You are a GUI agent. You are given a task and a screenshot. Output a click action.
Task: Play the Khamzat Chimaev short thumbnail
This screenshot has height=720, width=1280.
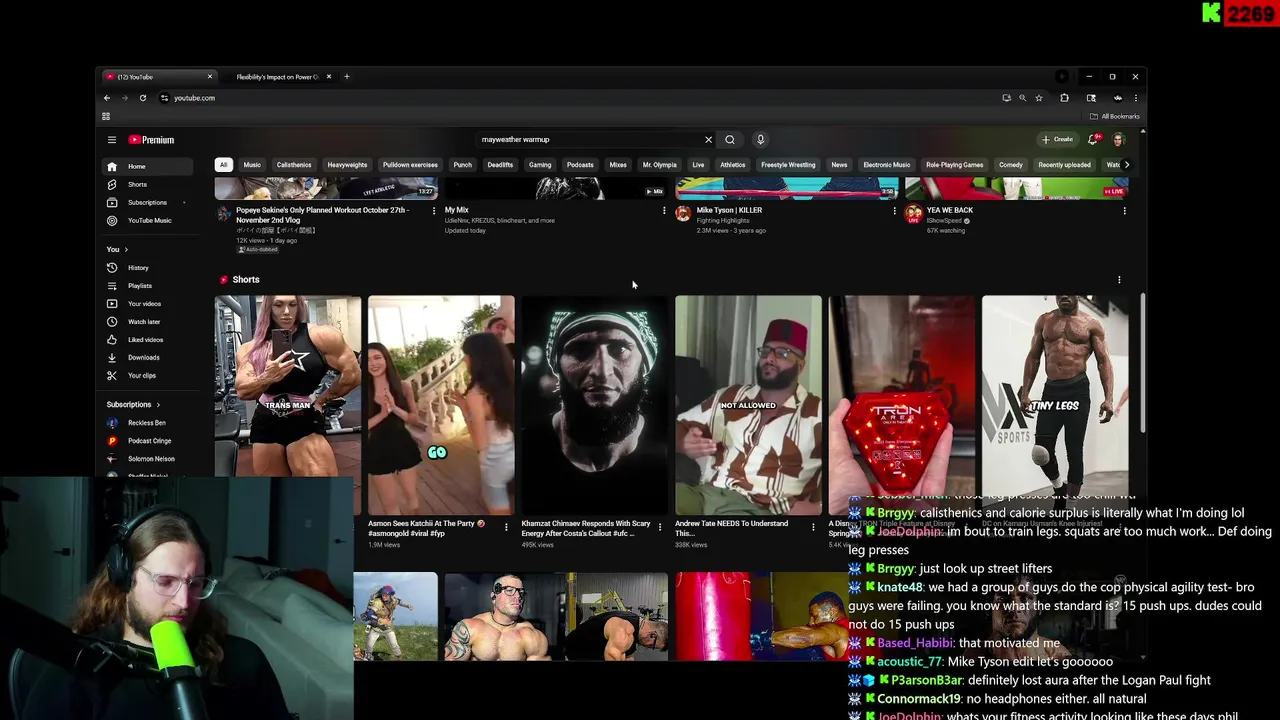pos(595,405)
